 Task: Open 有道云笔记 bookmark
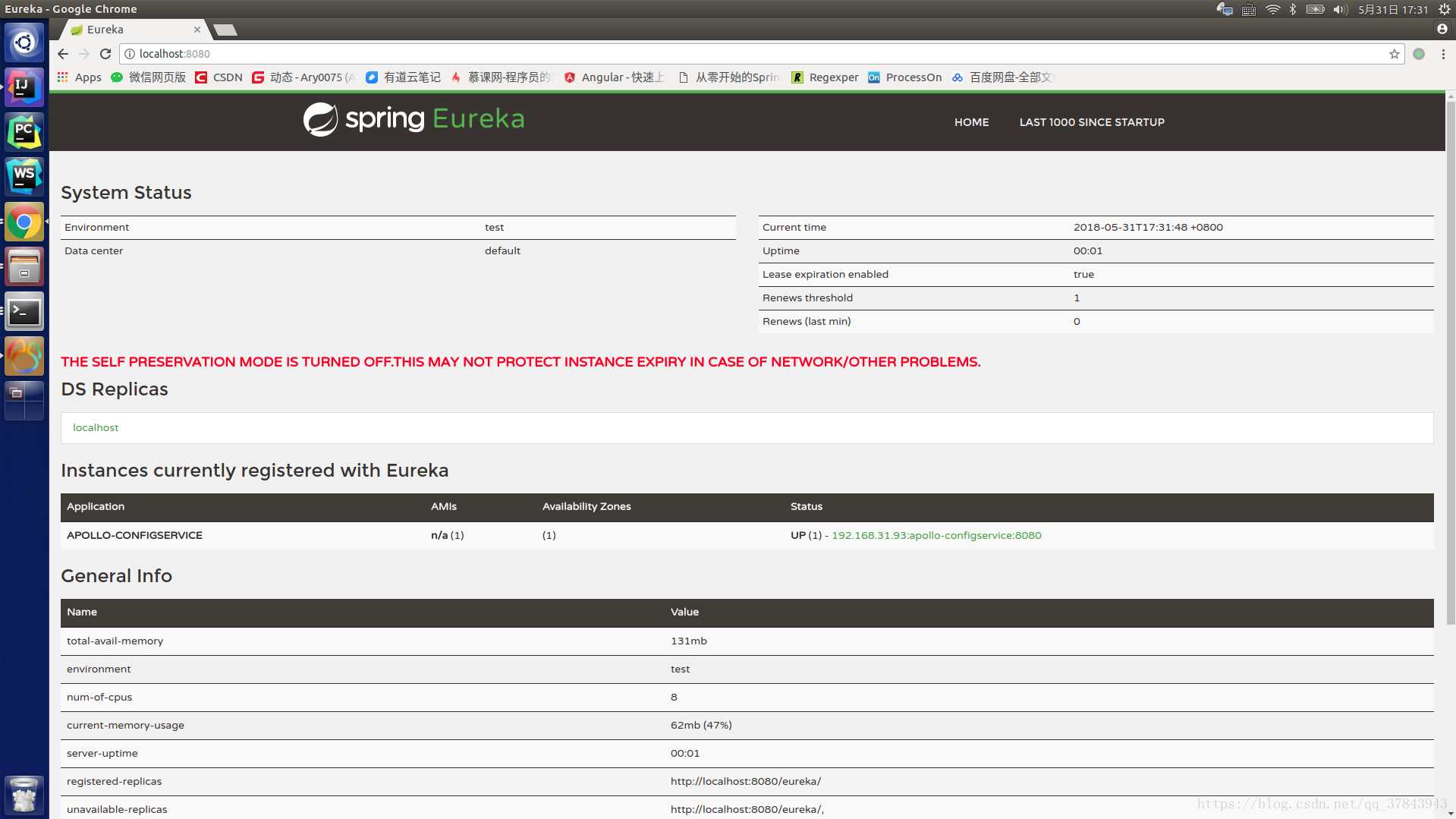point(404,77)
